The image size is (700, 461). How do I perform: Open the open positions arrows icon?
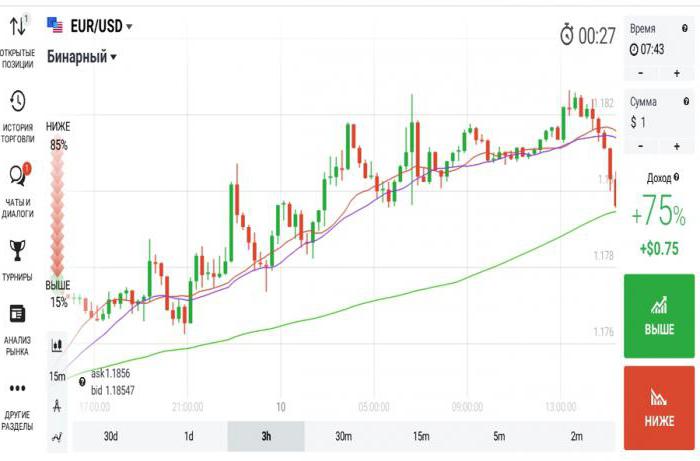(18, 26)
